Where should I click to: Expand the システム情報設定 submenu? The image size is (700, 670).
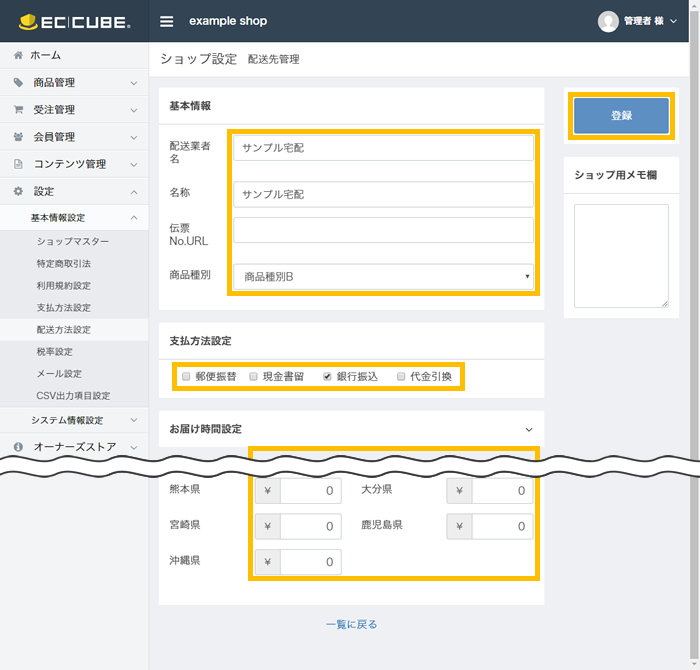click(x=74, y=420)
